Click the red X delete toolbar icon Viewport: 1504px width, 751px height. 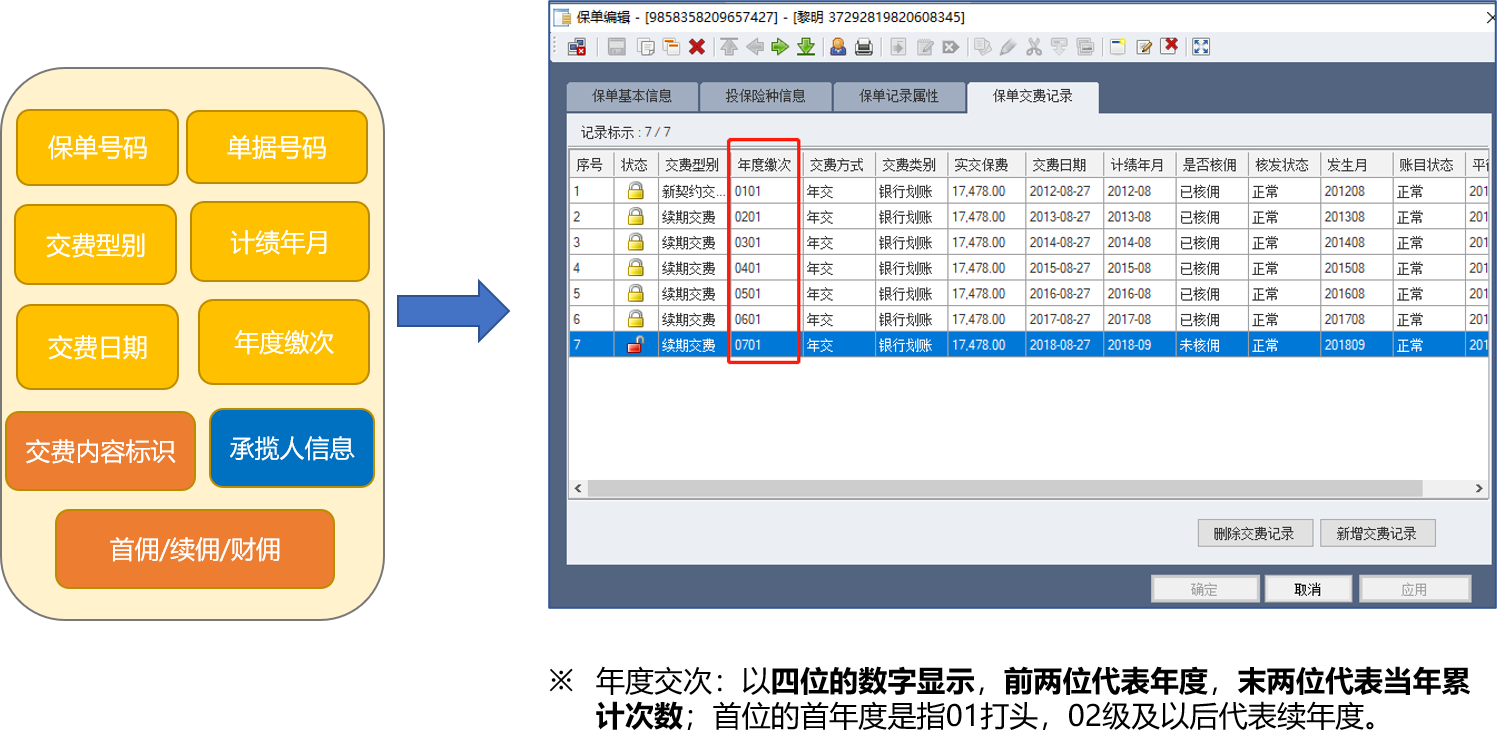pos(697,47)
